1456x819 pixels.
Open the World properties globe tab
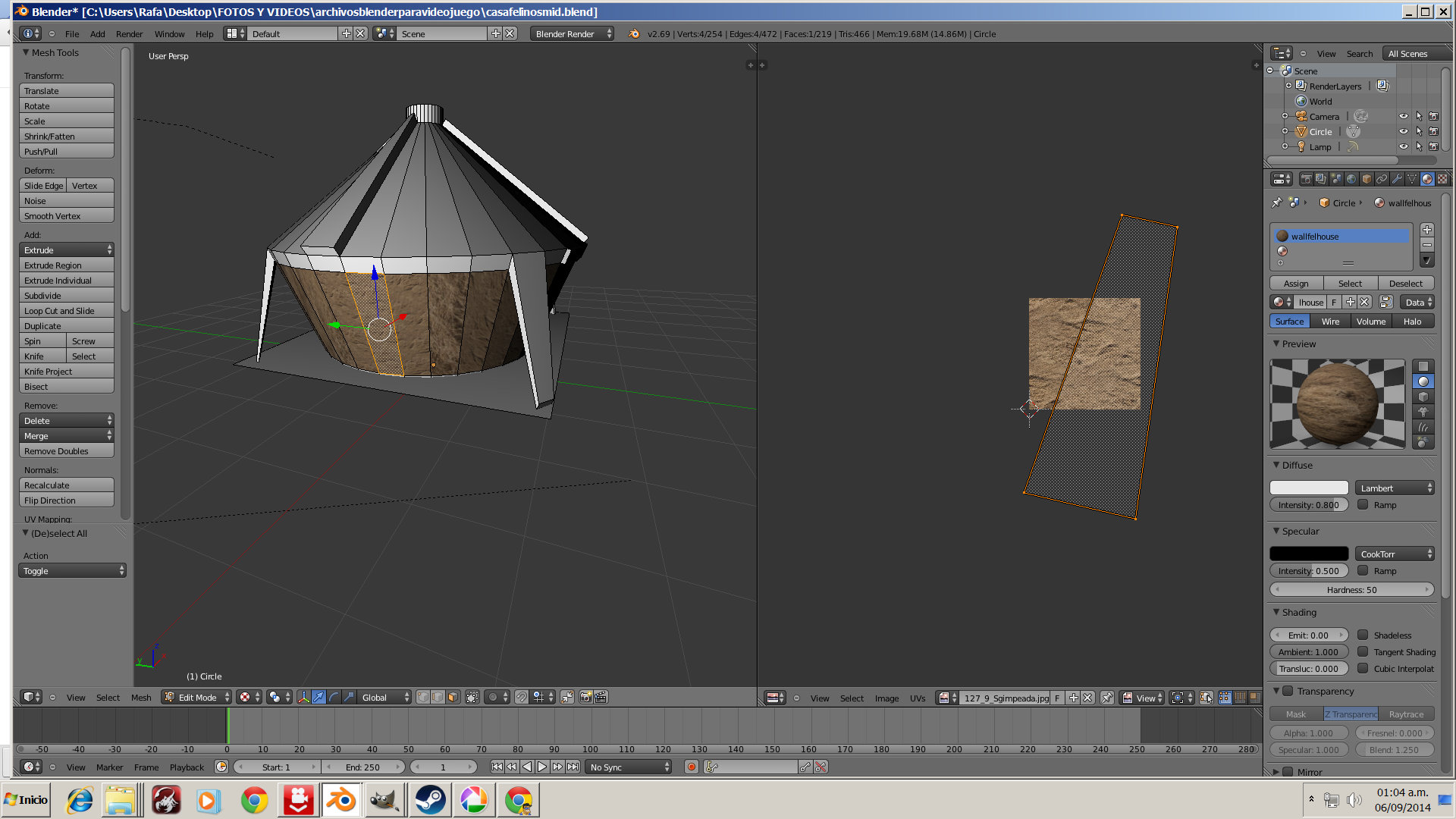click(x=1351, y=179)
